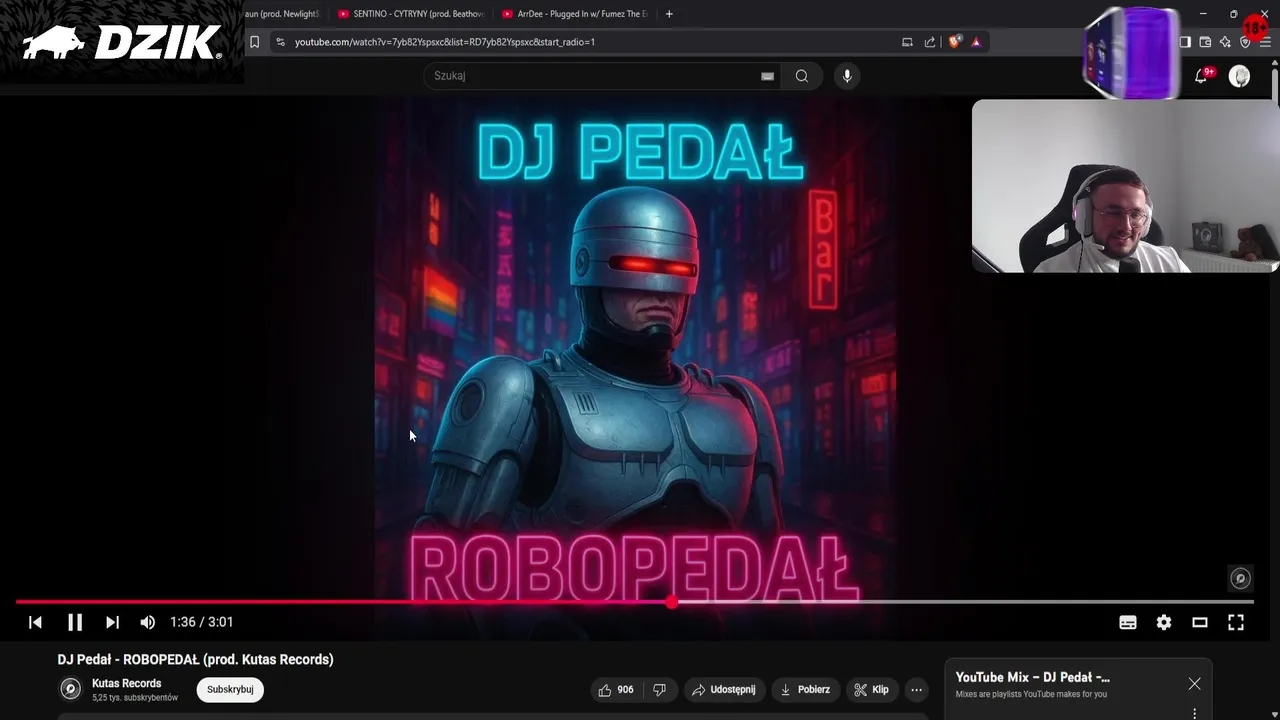The image size is (1280, 720).
Task: Open the browser hamburger main menu
Action: click(x=1265, y=42)
